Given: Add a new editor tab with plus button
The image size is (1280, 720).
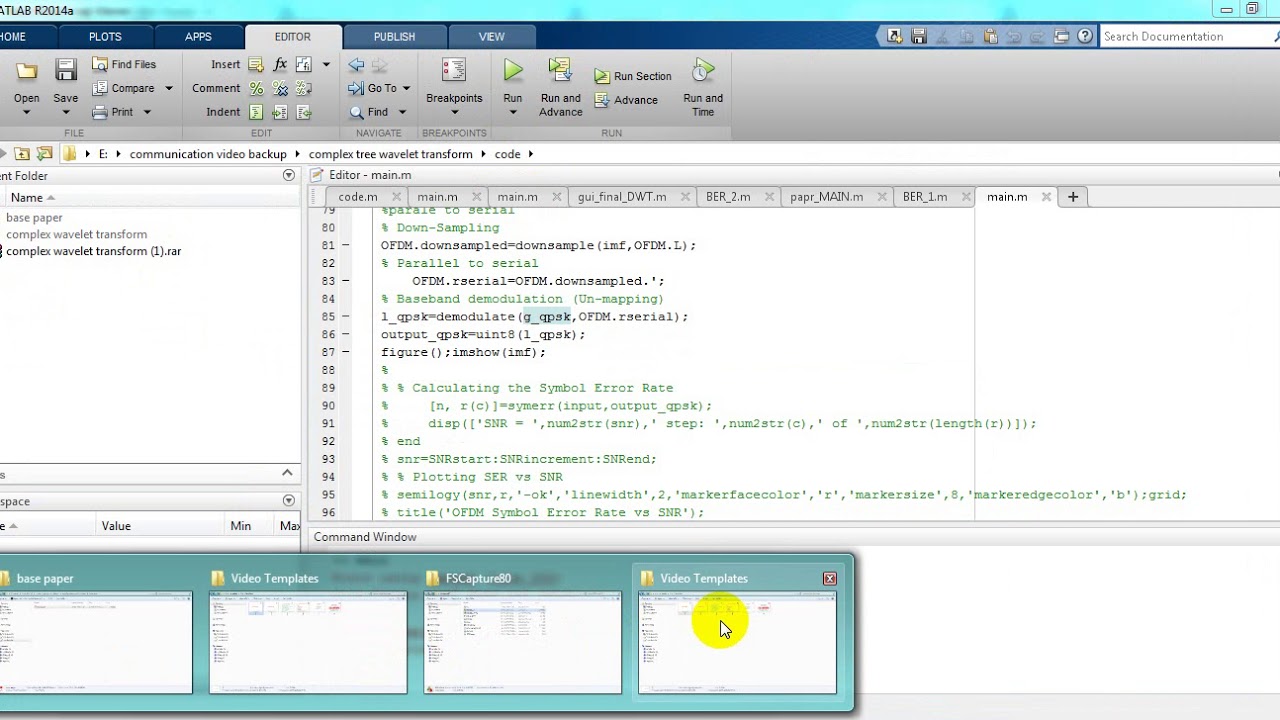Looking at the screenshot, I should [1073, 197].
